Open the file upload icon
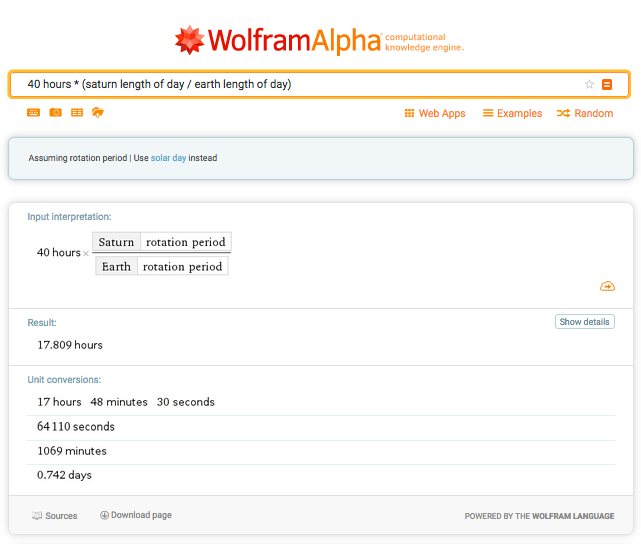The width and height of the screenshot is (641, 544). [x=98, y=112]
